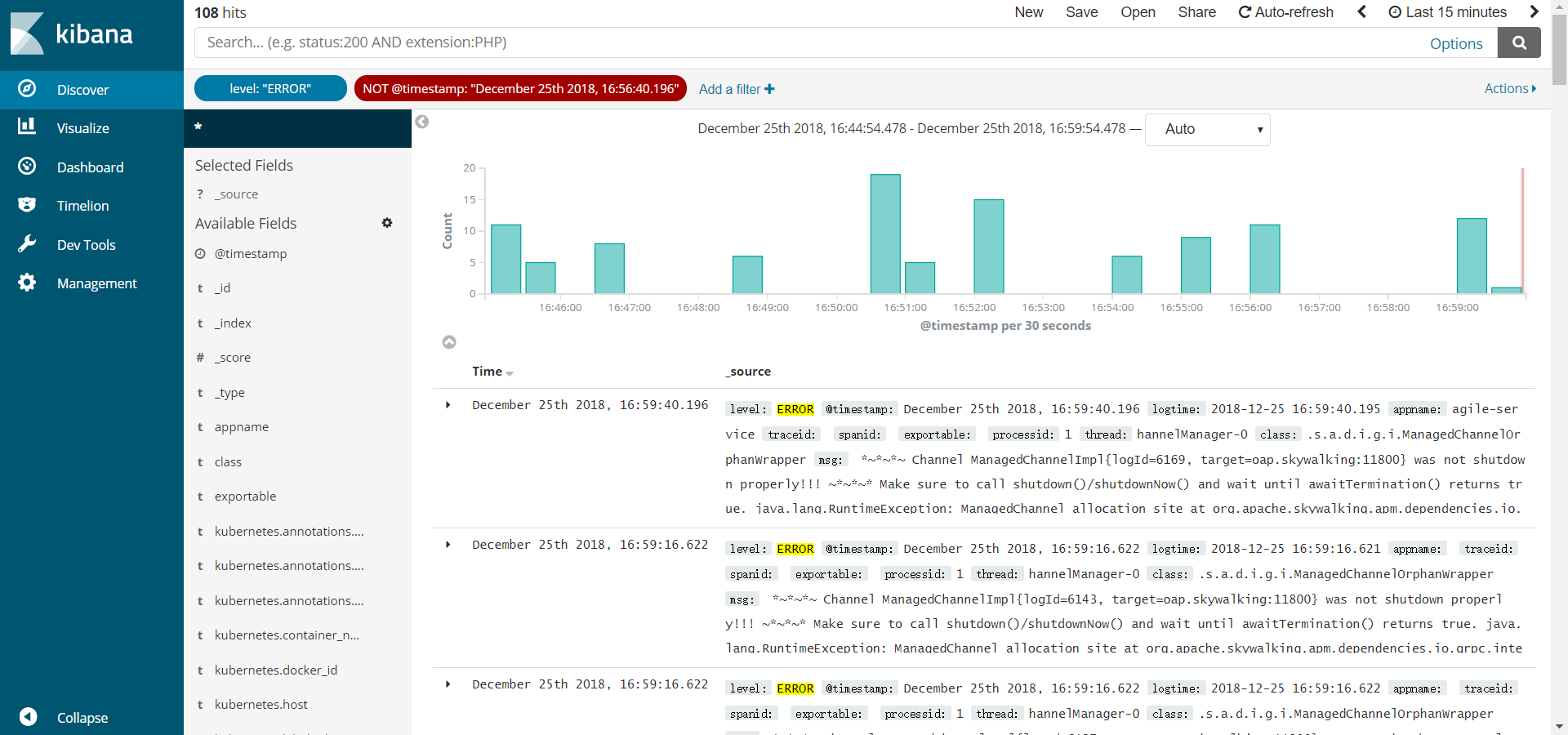
Task: Click the Options link in search bar
Action: click(x=1456, y=43)
